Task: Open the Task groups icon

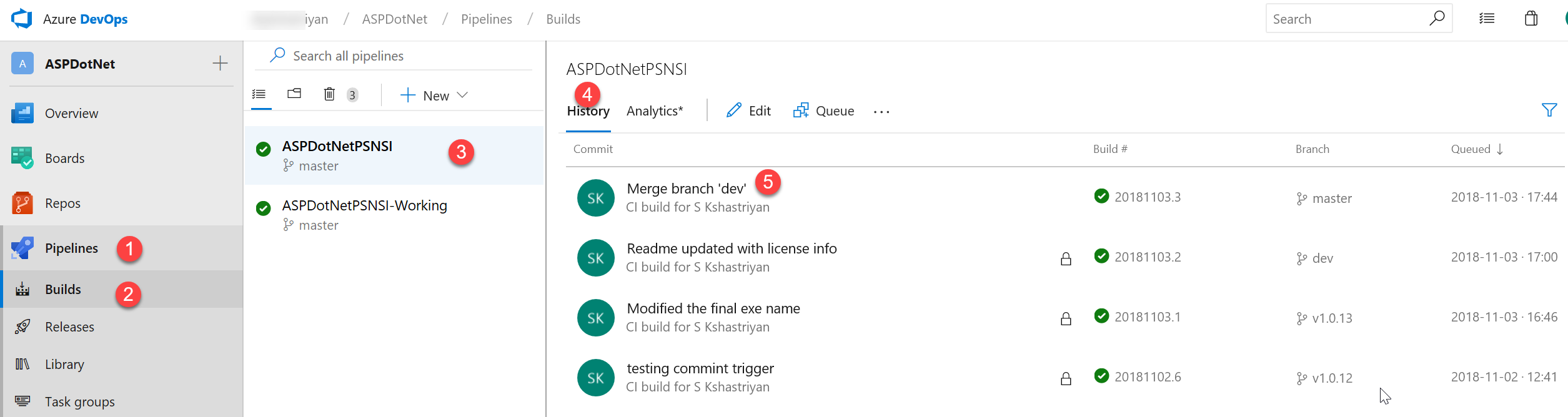Action: (x=22, y=401)
